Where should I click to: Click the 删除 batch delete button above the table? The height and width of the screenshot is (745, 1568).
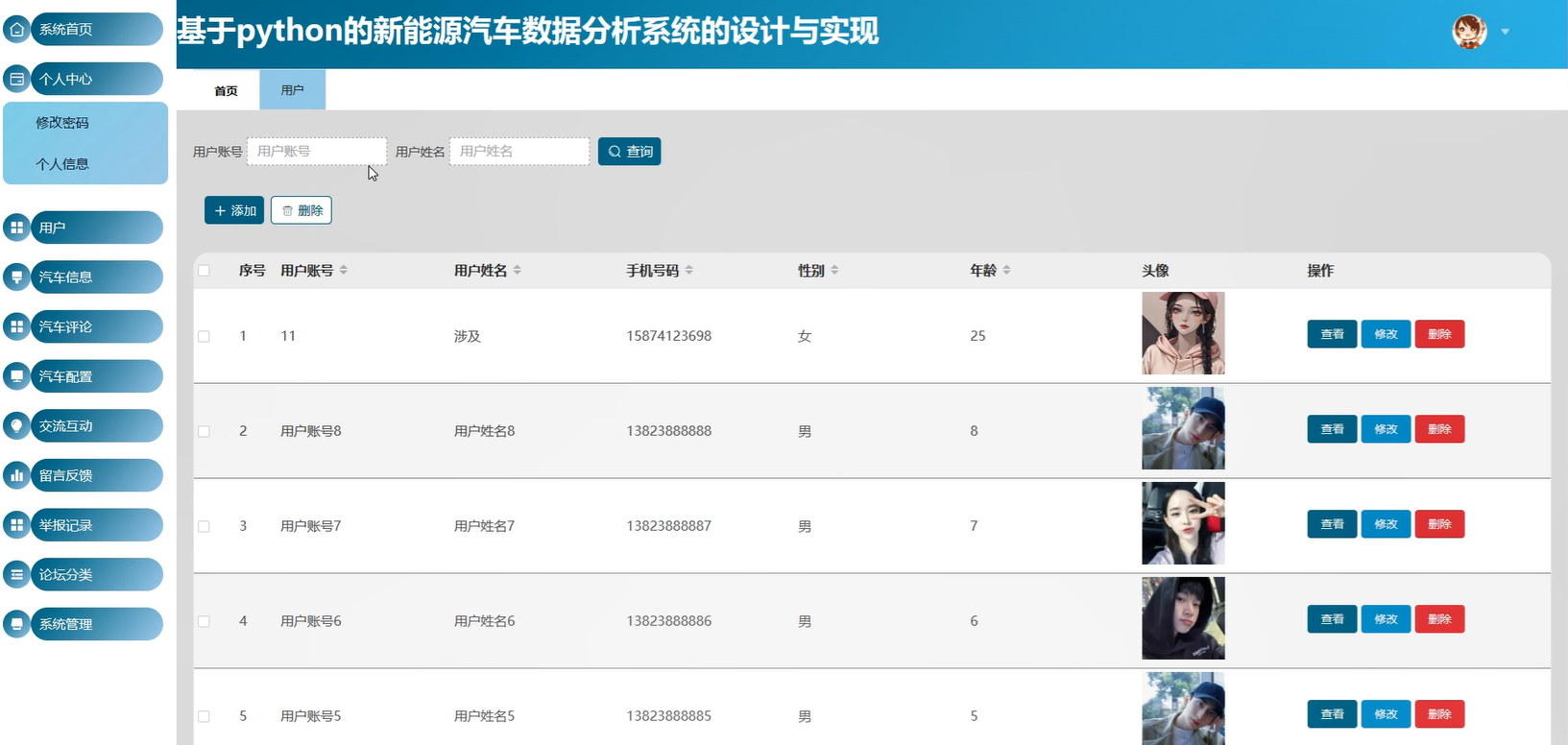click(x=302, y=210)
